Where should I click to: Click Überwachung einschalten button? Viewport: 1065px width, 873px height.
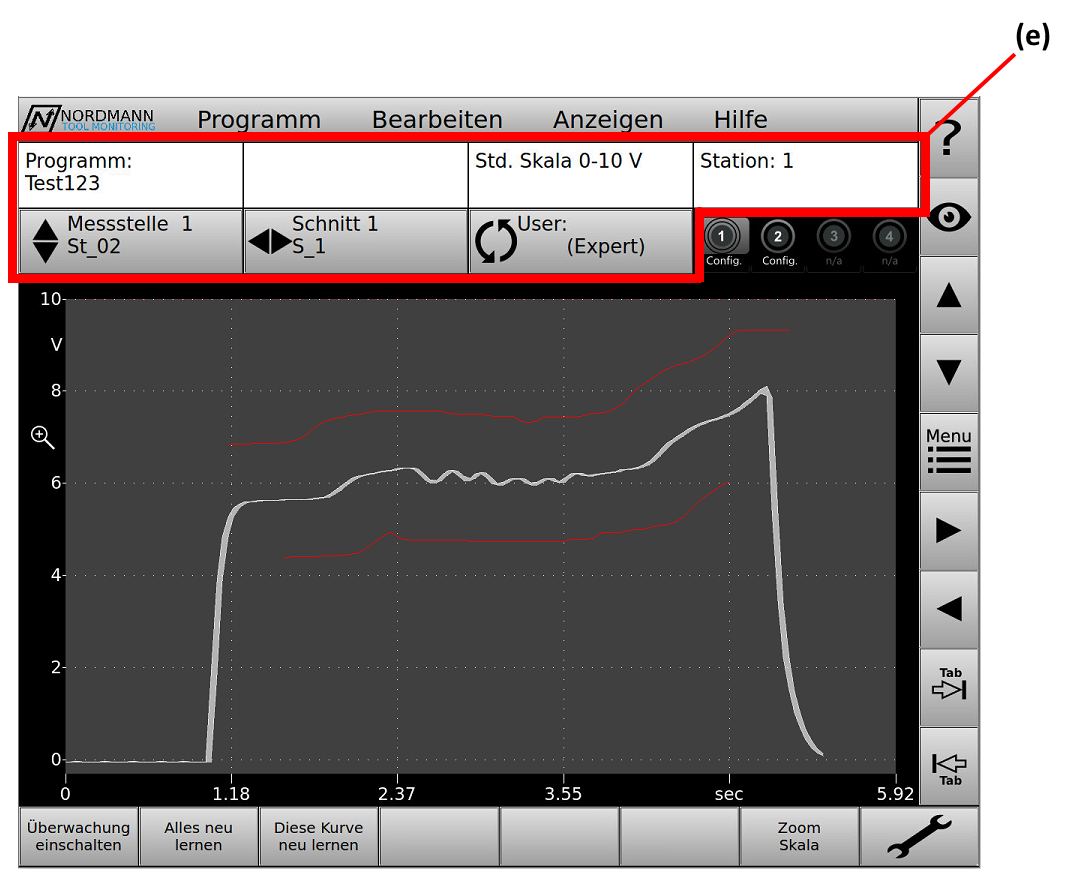[79, 837]
